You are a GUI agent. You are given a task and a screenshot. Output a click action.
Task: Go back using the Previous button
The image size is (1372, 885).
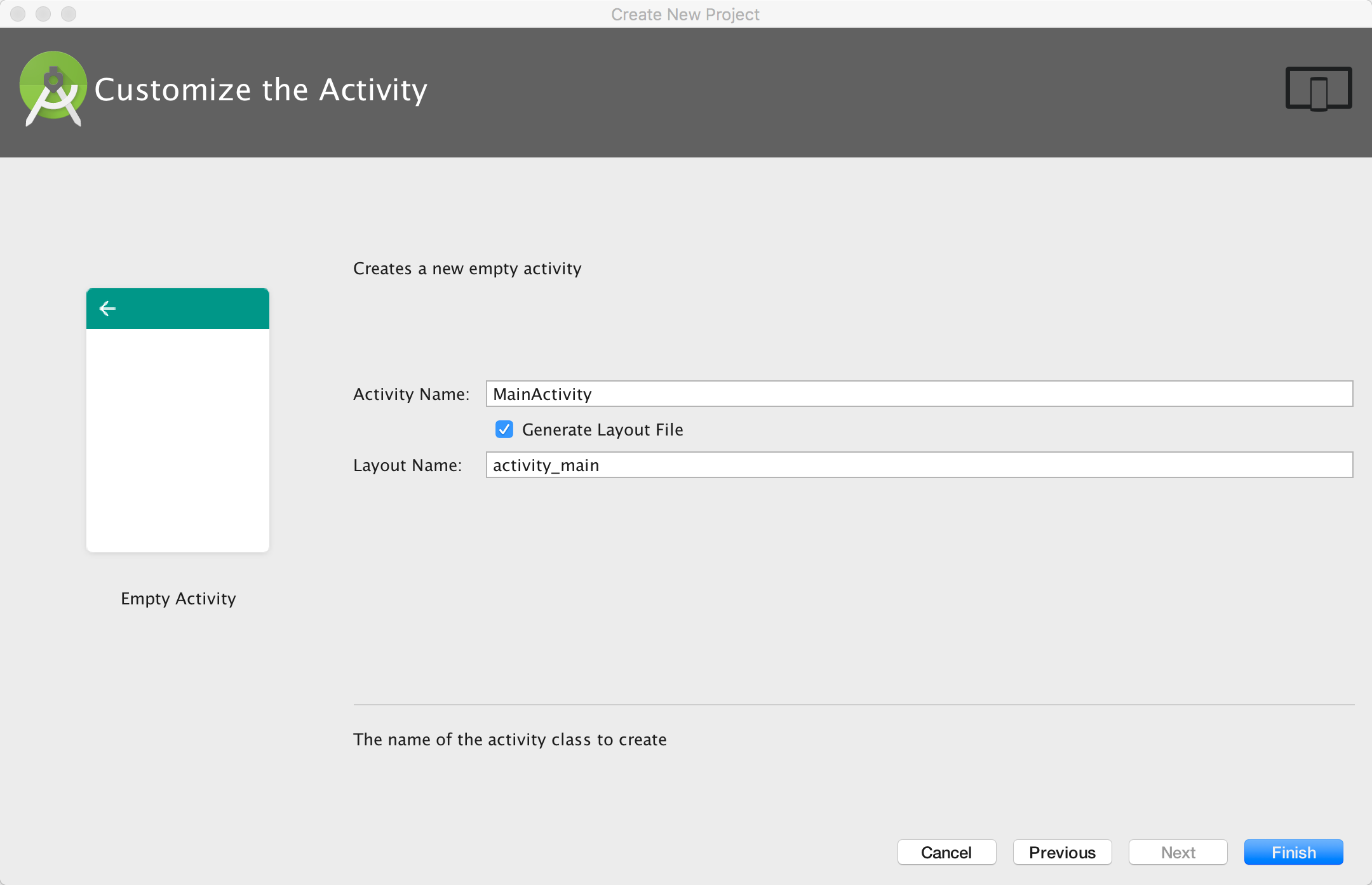1062,852
